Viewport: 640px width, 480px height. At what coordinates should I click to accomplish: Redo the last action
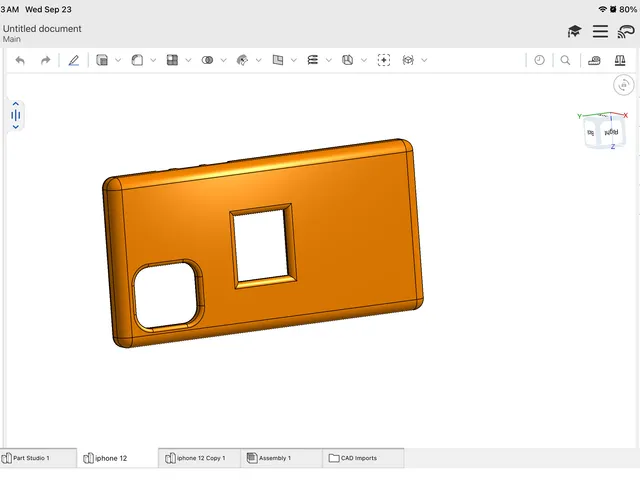(45, 60)
